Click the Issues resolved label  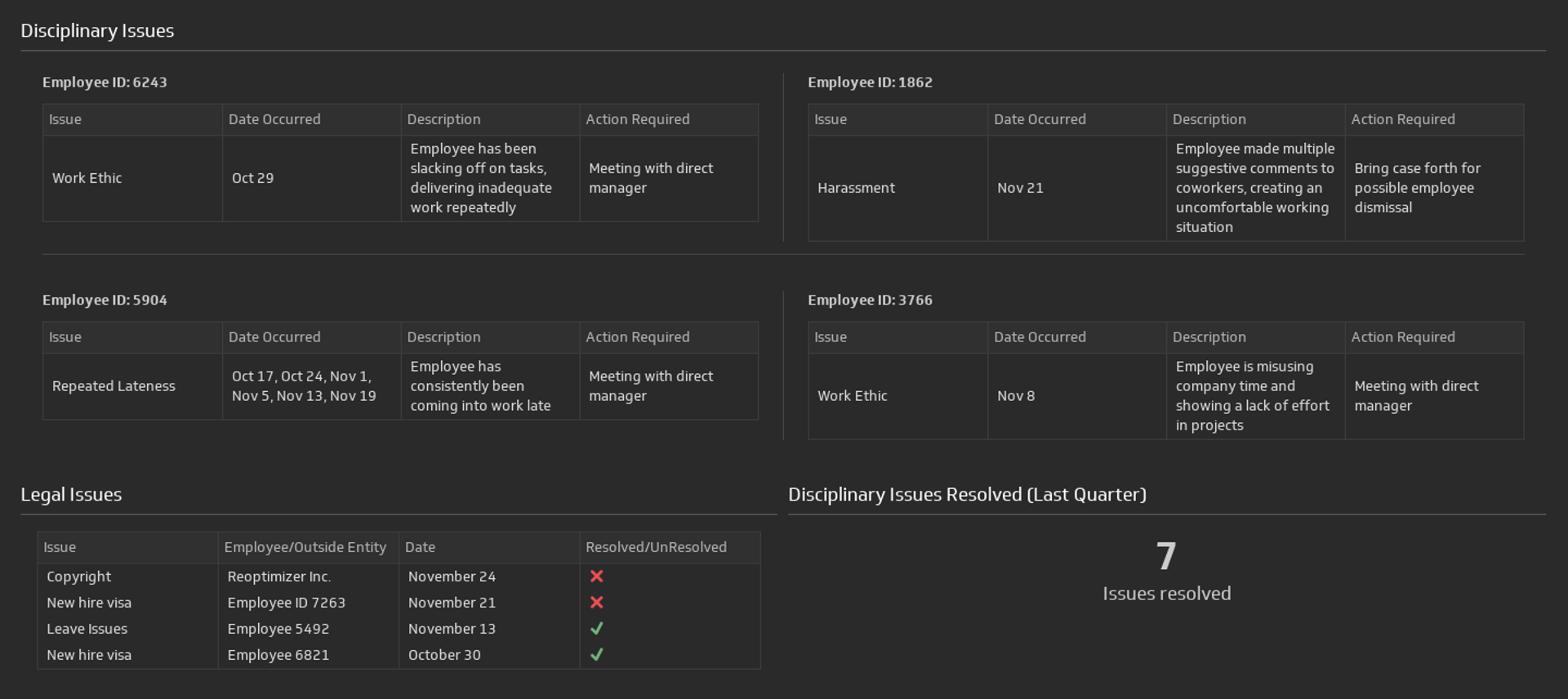1166,594
